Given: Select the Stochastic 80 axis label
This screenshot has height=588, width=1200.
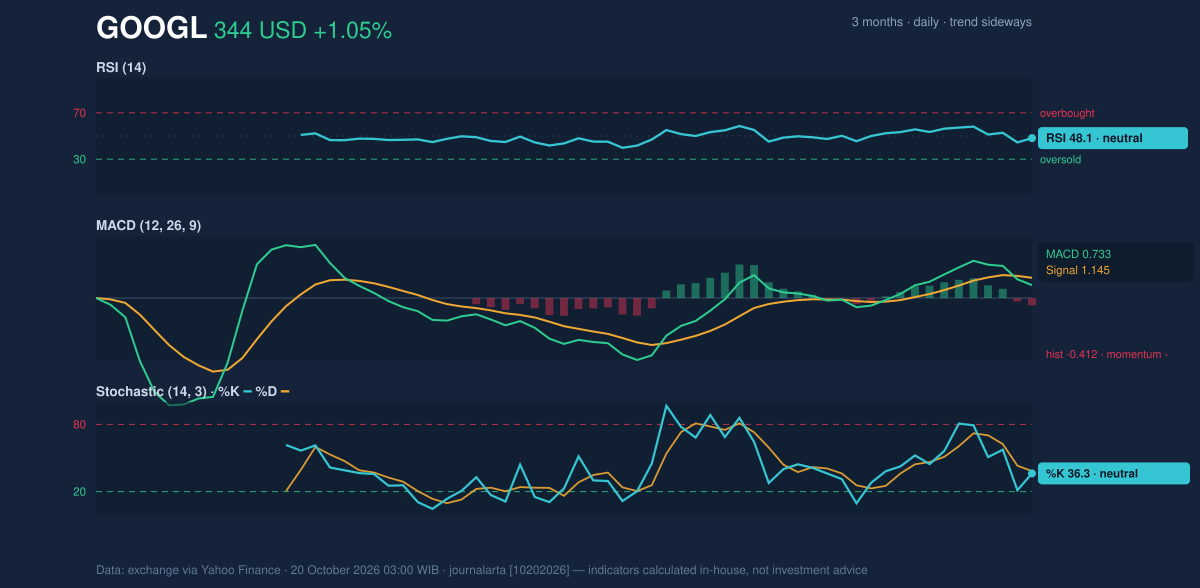Looking at the screenshot, I should pyautogui.click(x=79, y=425).
